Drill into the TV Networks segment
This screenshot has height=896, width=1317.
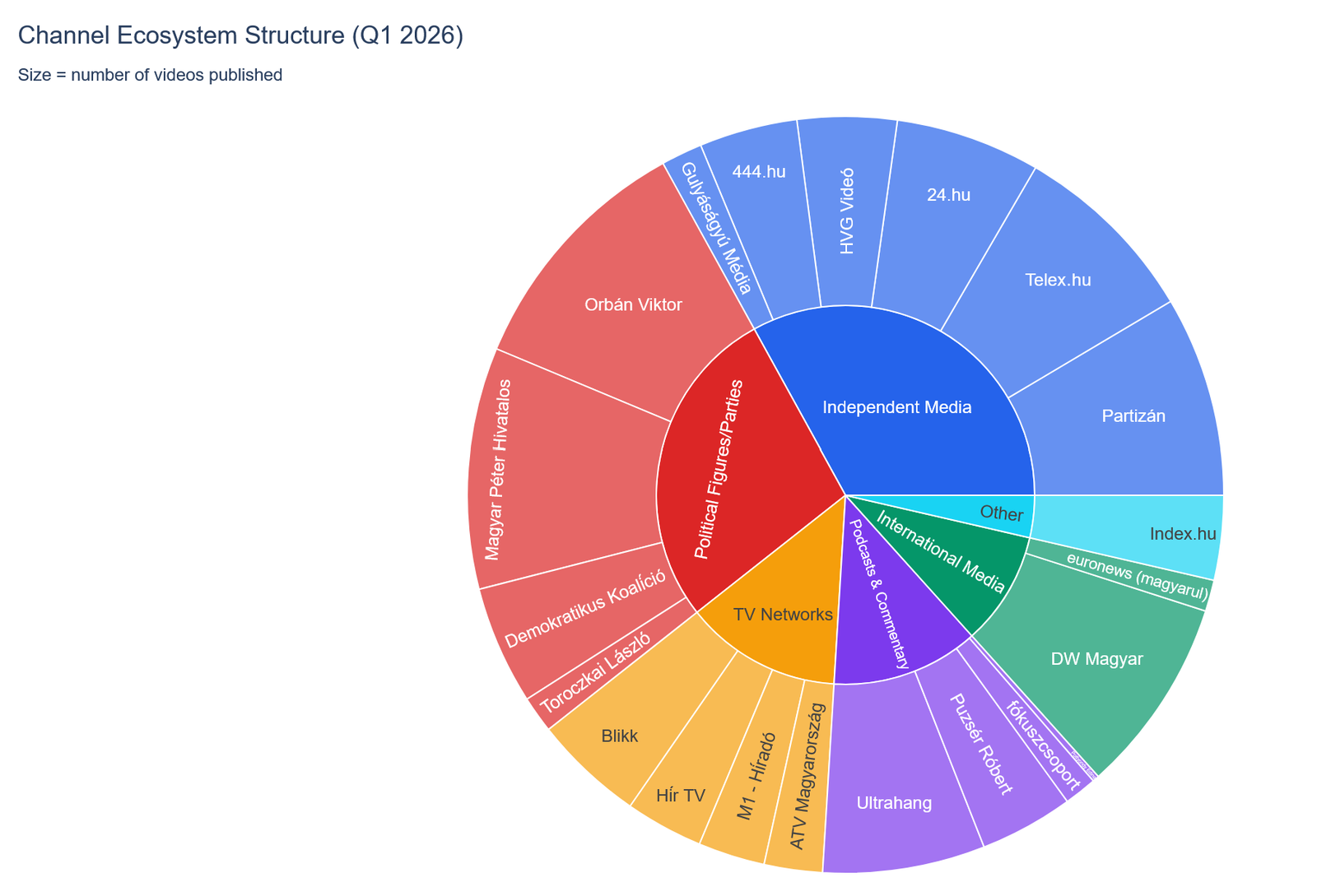tap(783, 615)
